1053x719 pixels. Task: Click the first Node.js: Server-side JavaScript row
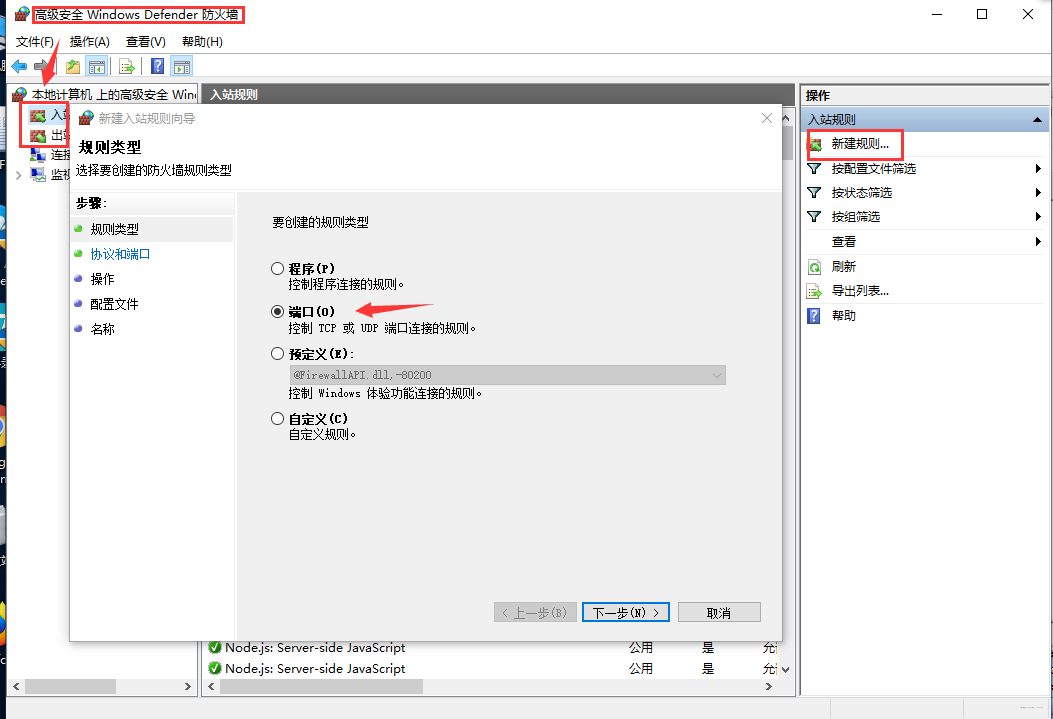491,648
